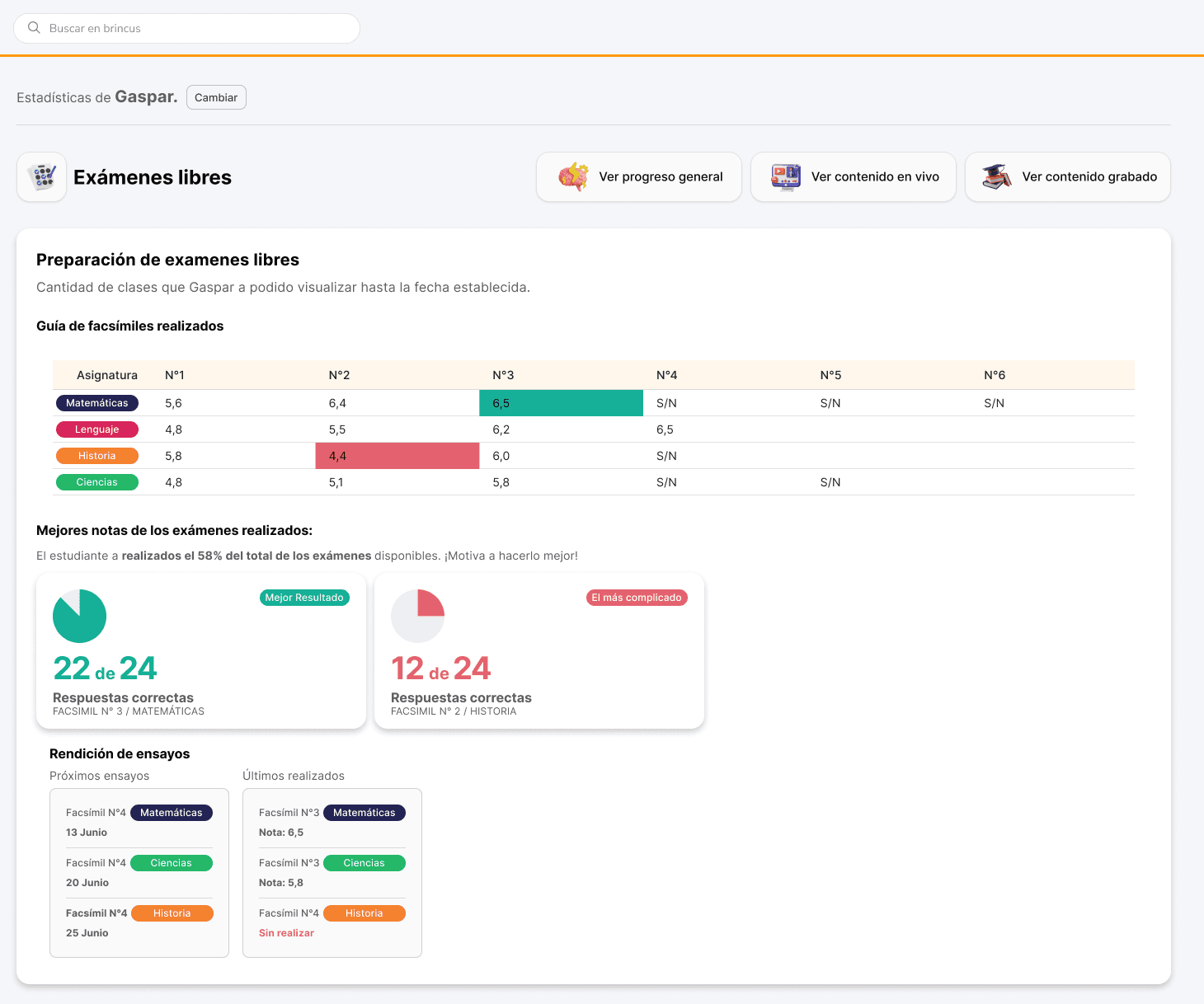Screen dimensions: 1204x1004
Task: Open Ver contenido grabado
Action: coord(1068,176)
